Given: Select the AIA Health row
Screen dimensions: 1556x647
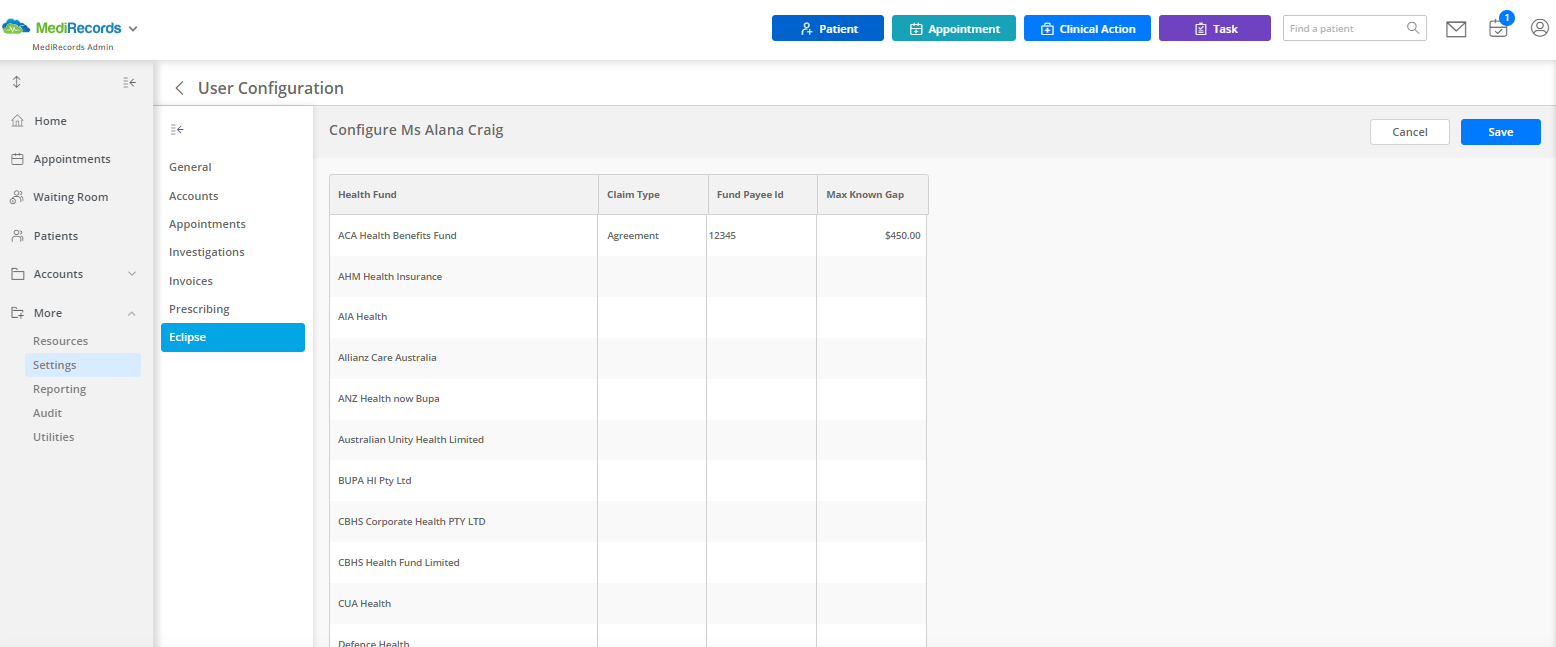Looking at the screenshot, I should point(628,317).
